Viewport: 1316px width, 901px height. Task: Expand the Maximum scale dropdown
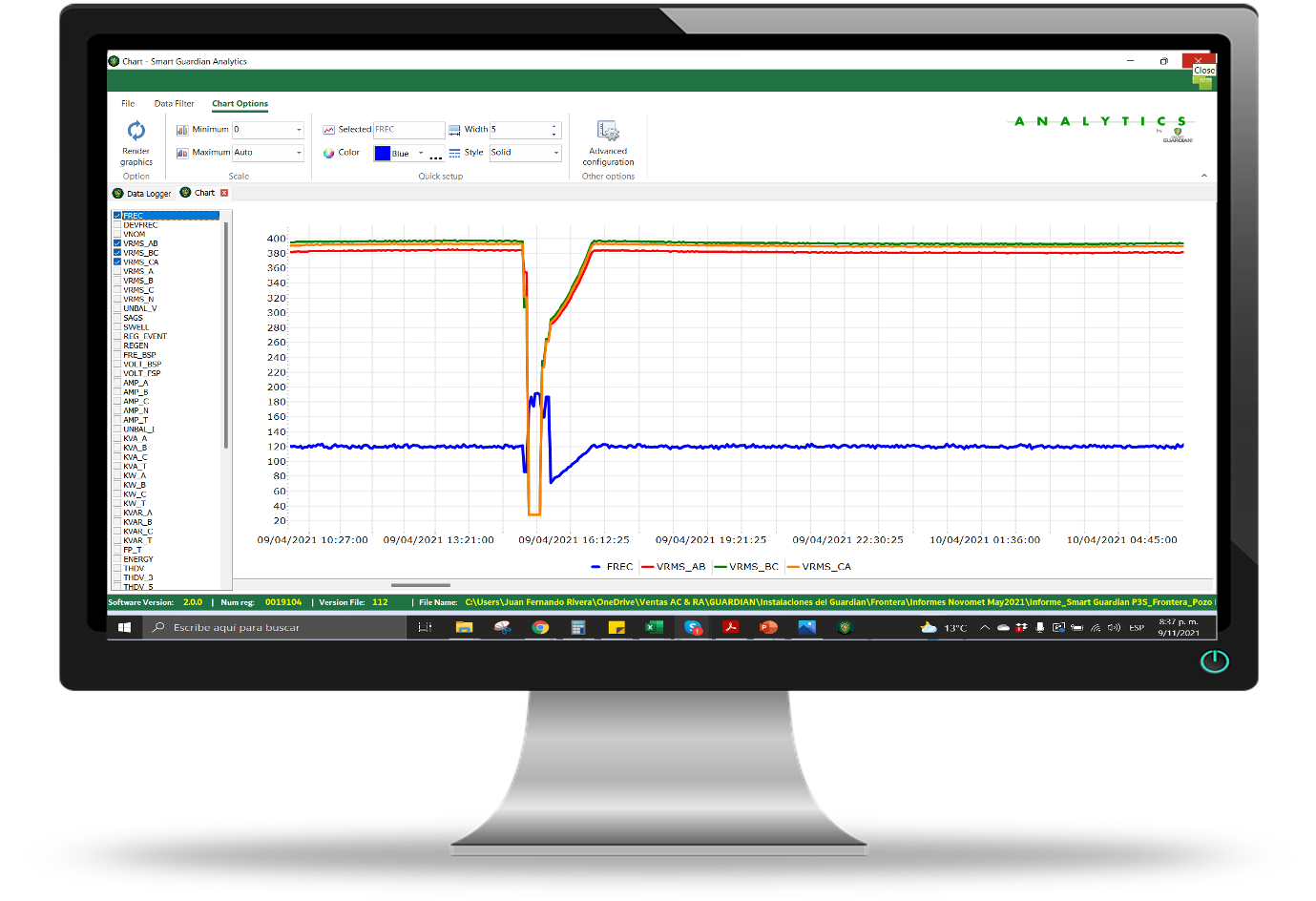298,153
